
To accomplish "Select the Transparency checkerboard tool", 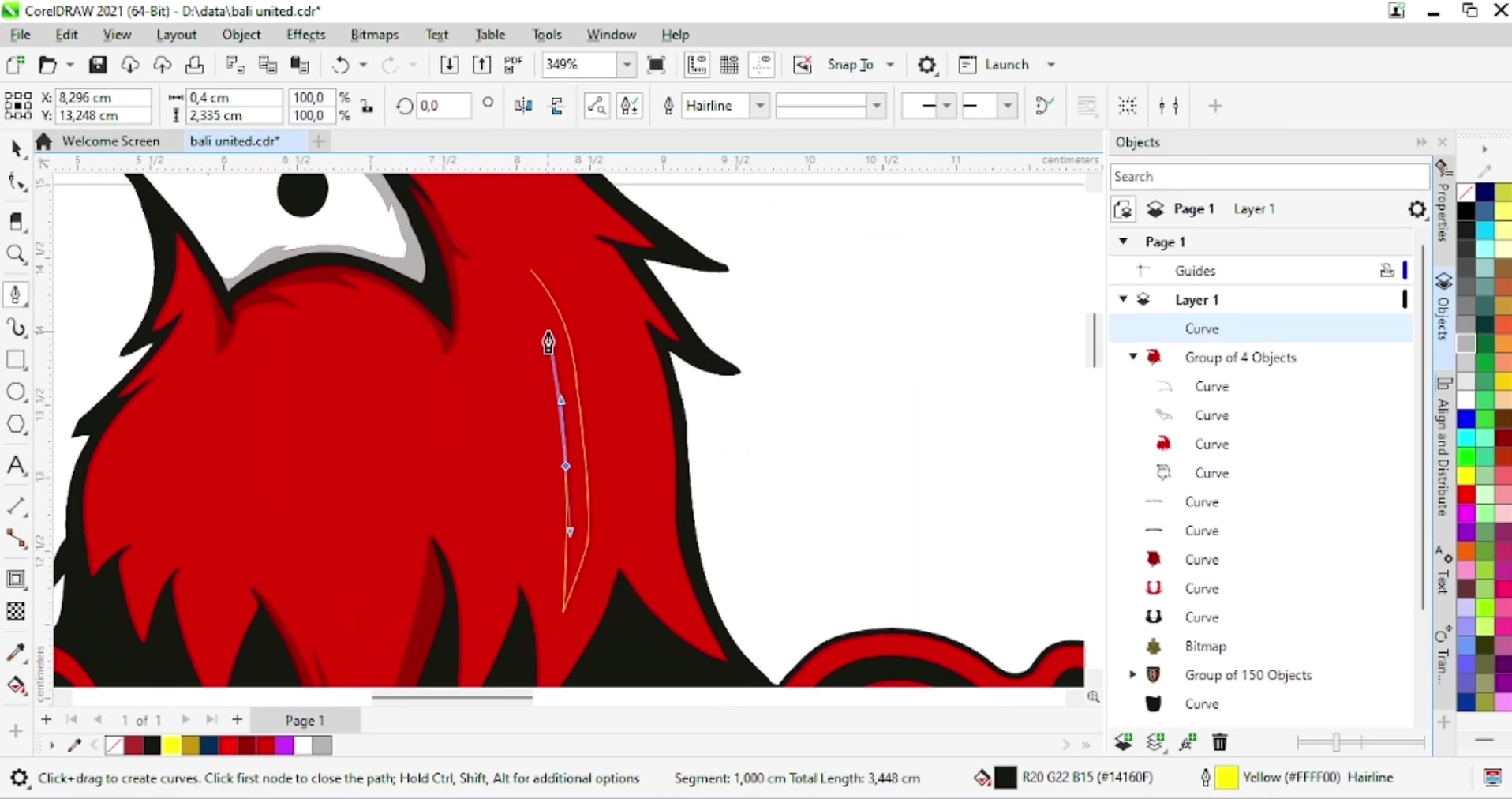I will 17,612.
